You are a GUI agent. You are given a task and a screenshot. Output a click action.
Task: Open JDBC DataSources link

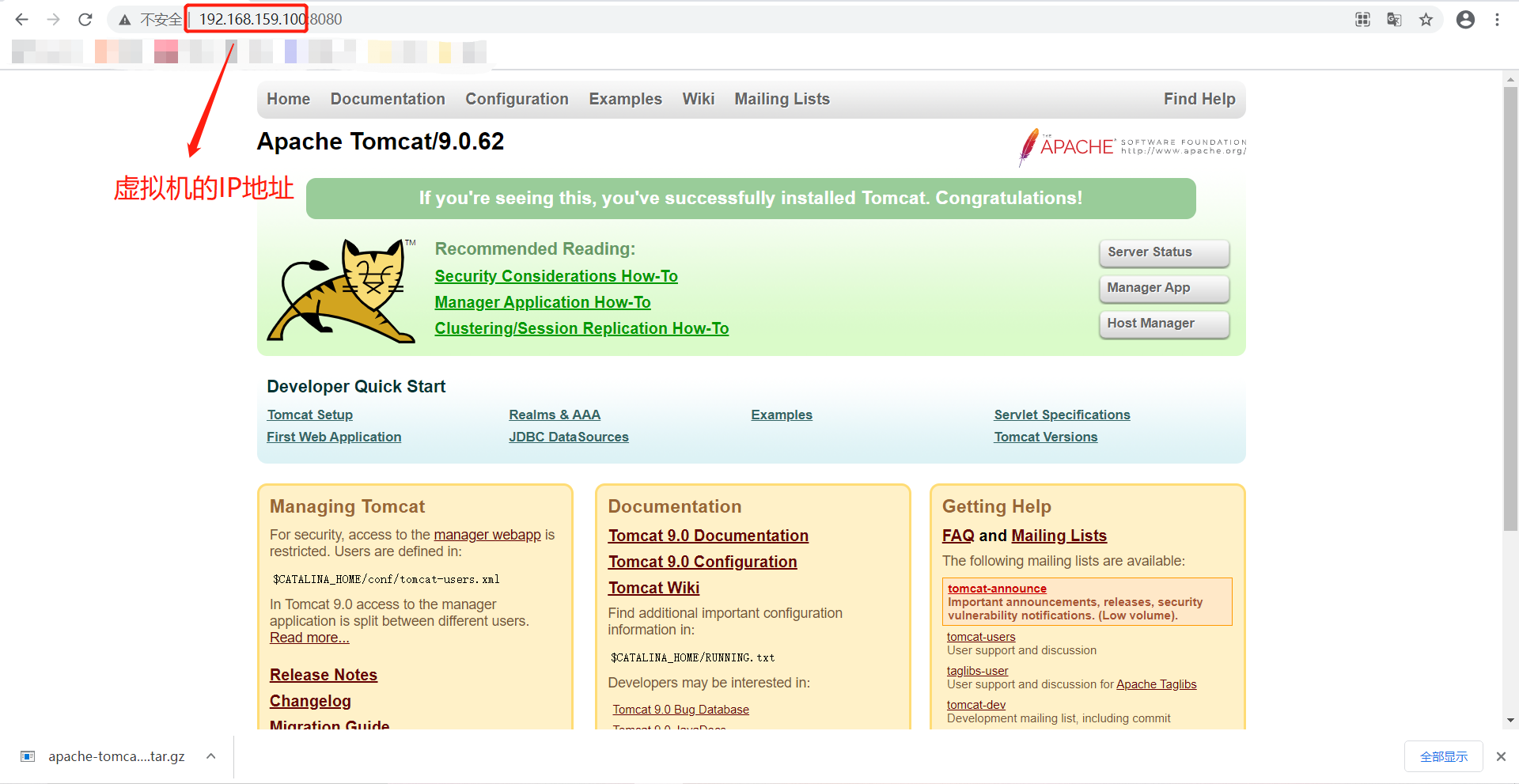click(569, 437)
